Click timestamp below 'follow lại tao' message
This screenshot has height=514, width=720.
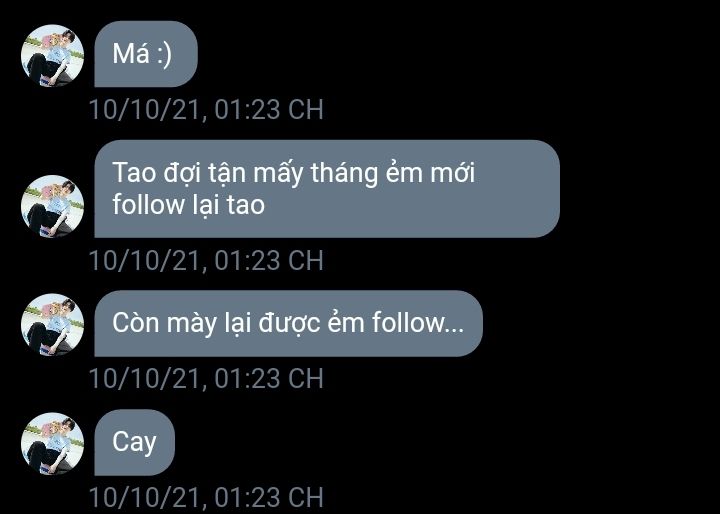[x=206, y=260]
